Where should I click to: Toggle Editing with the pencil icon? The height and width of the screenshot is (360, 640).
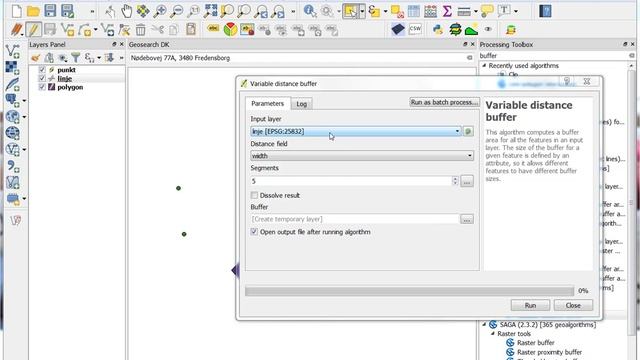pos(33,30)
